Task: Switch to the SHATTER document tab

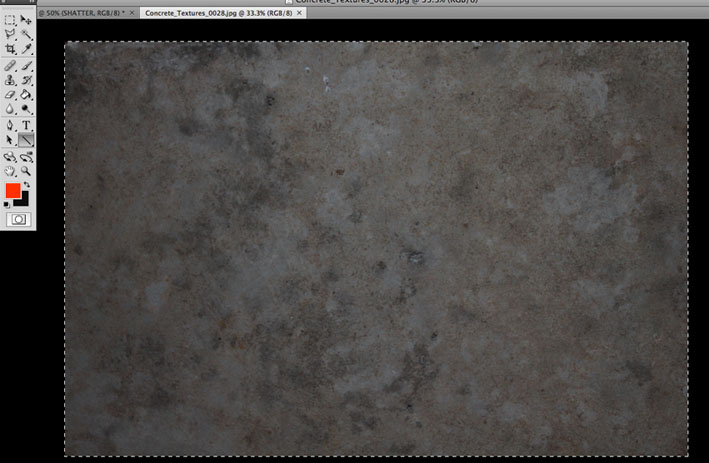Action: [x=82, y=13]
